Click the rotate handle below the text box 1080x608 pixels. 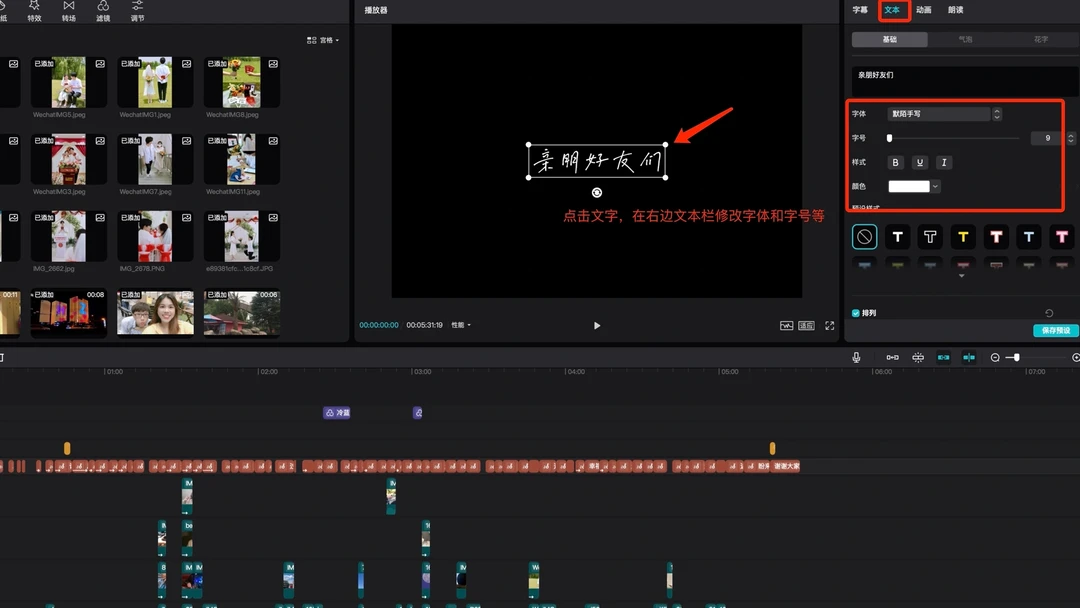pos(596,193)
